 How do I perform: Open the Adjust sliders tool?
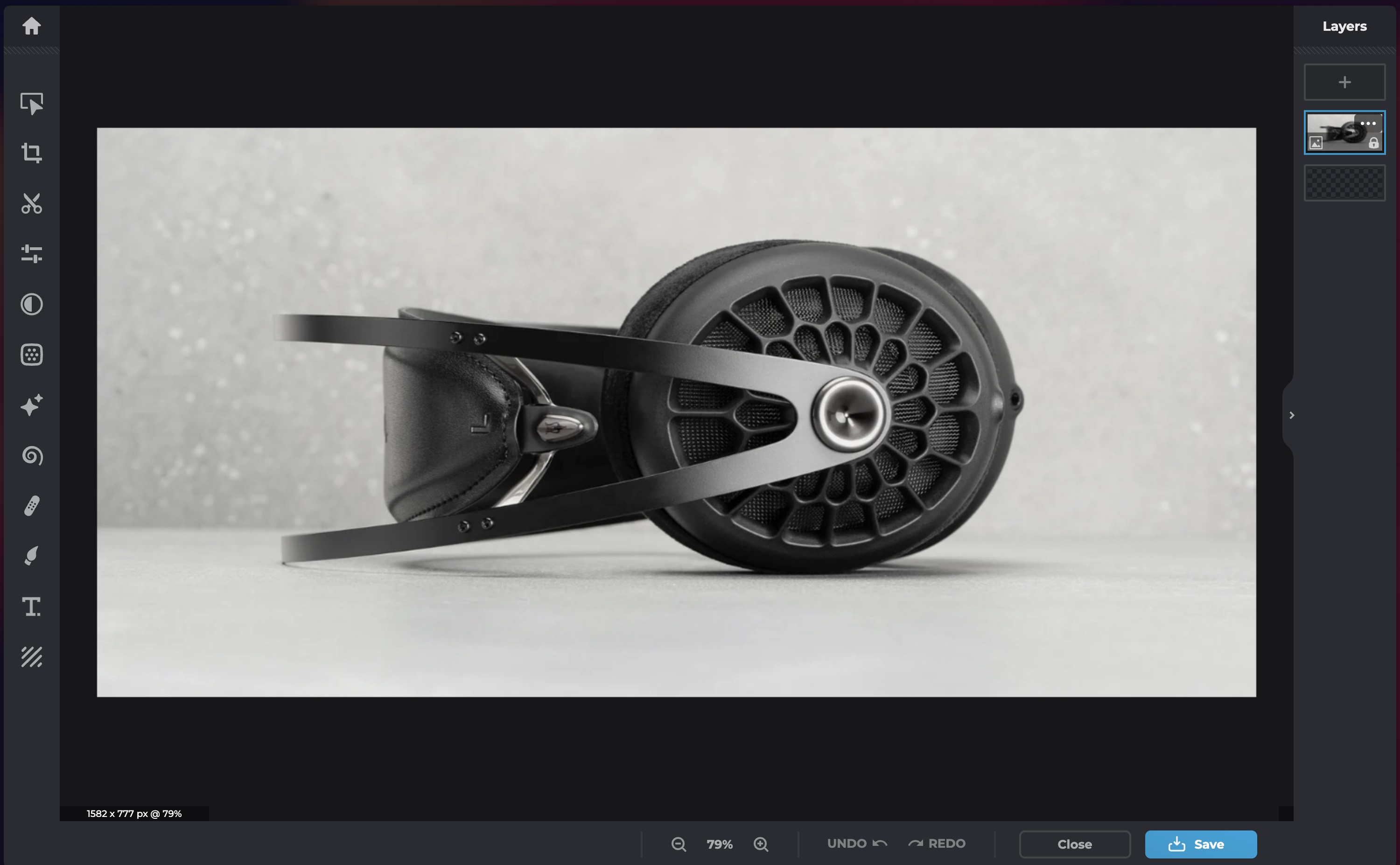(31, 253)
